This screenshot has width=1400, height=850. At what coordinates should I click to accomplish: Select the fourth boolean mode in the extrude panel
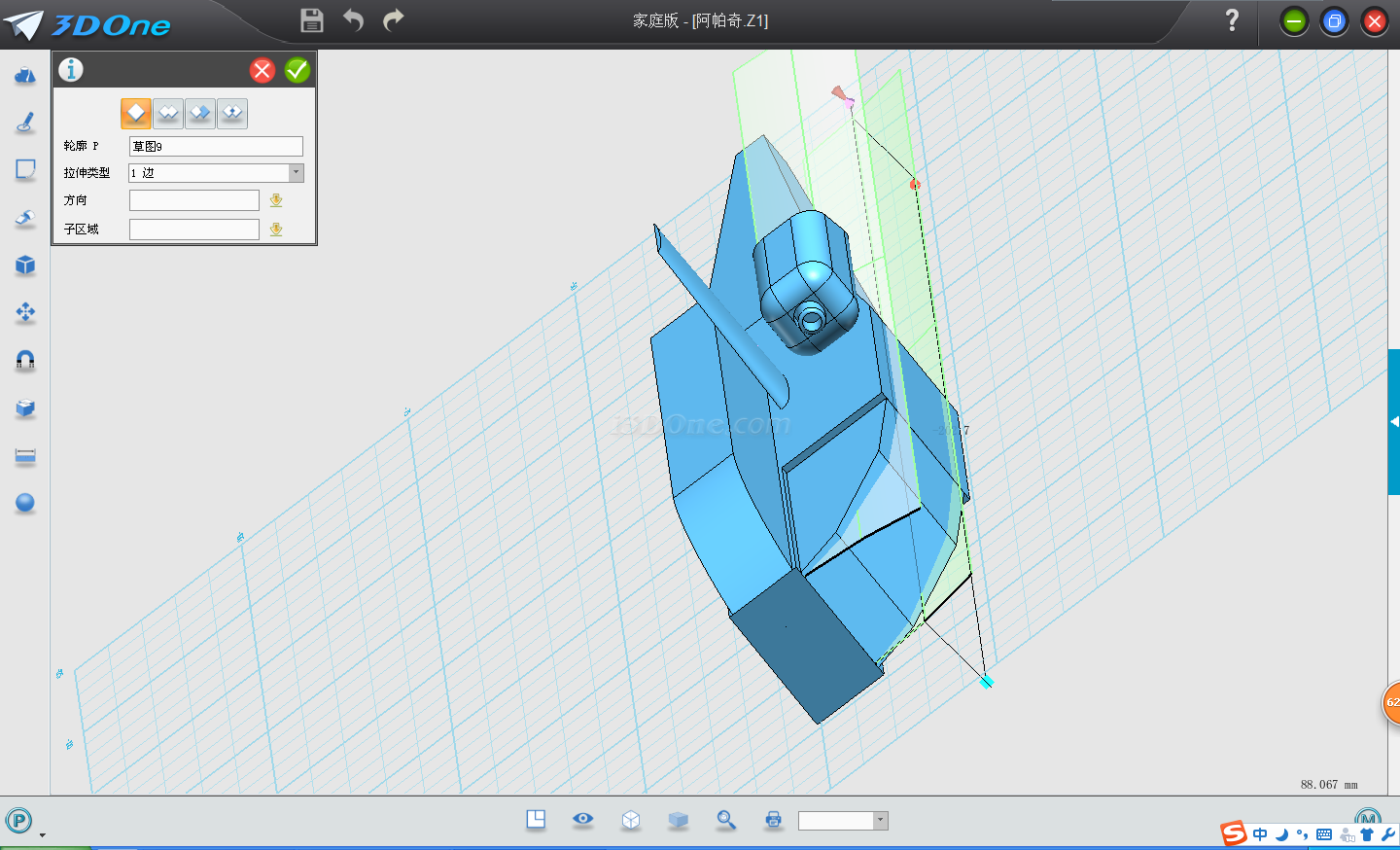(232, 114)
